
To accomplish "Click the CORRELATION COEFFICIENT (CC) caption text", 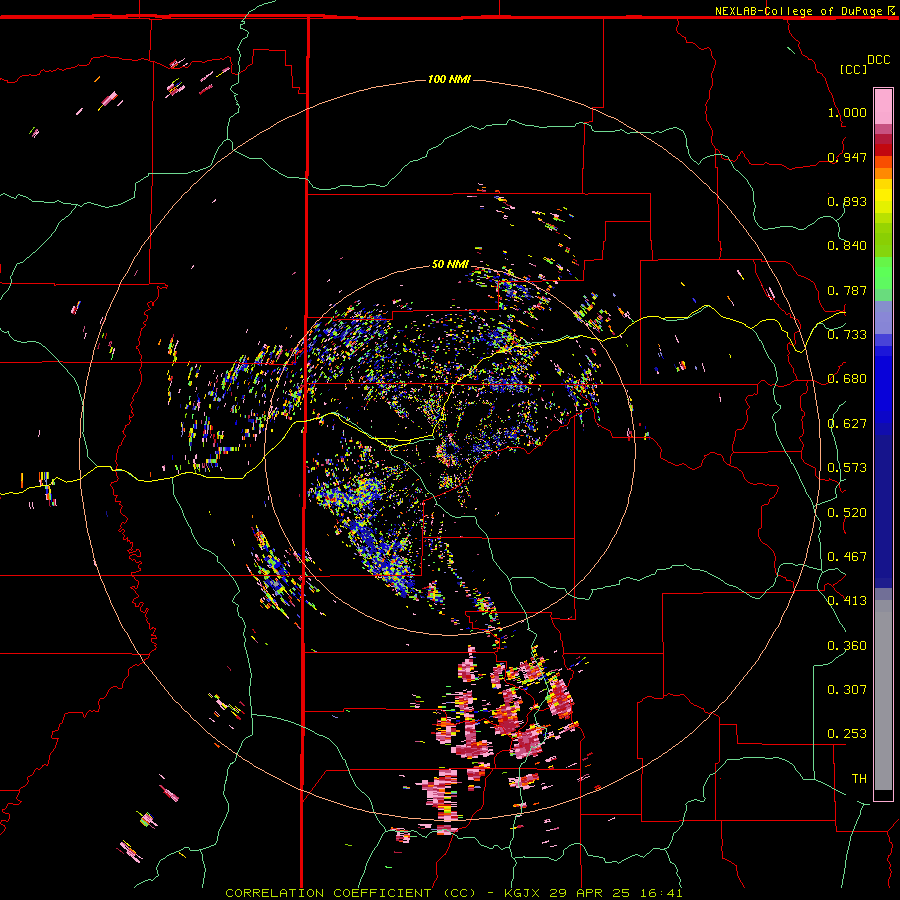I will click(350, 893).
